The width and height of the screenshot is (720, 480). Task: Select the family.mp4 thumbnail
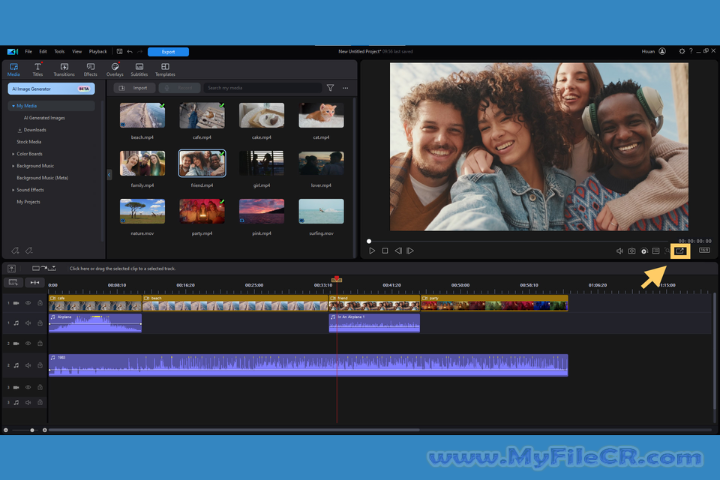tap(142, 163)
